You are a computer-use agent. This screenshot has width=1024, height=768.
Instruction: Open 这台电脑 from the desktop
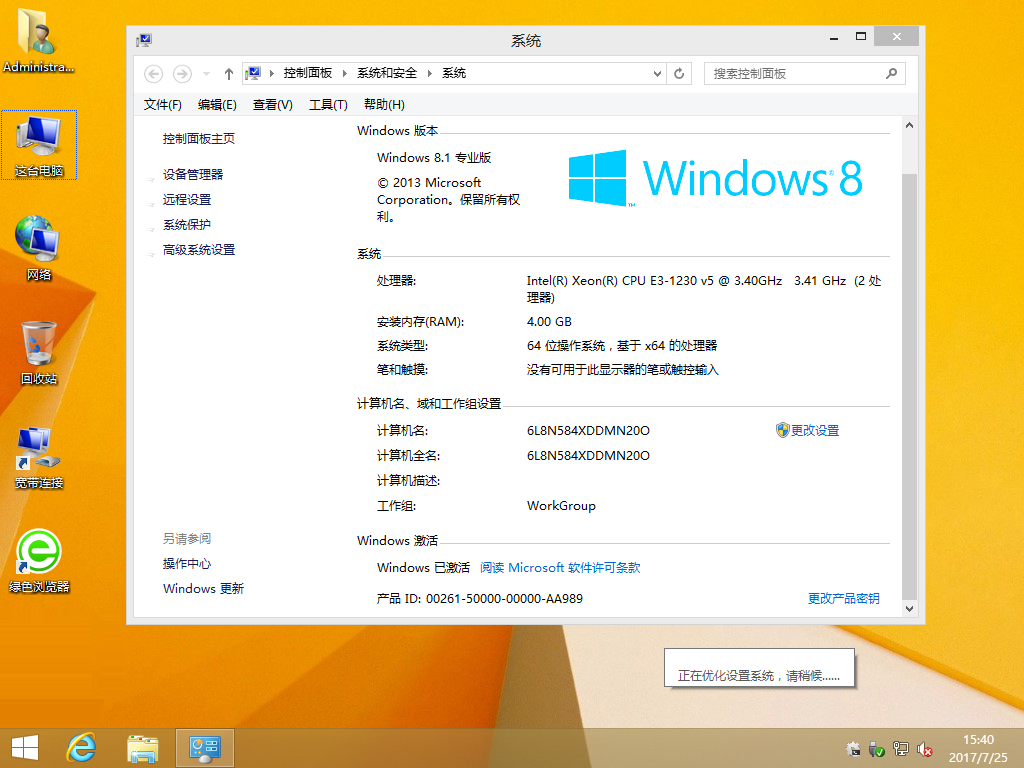(38, 140)
